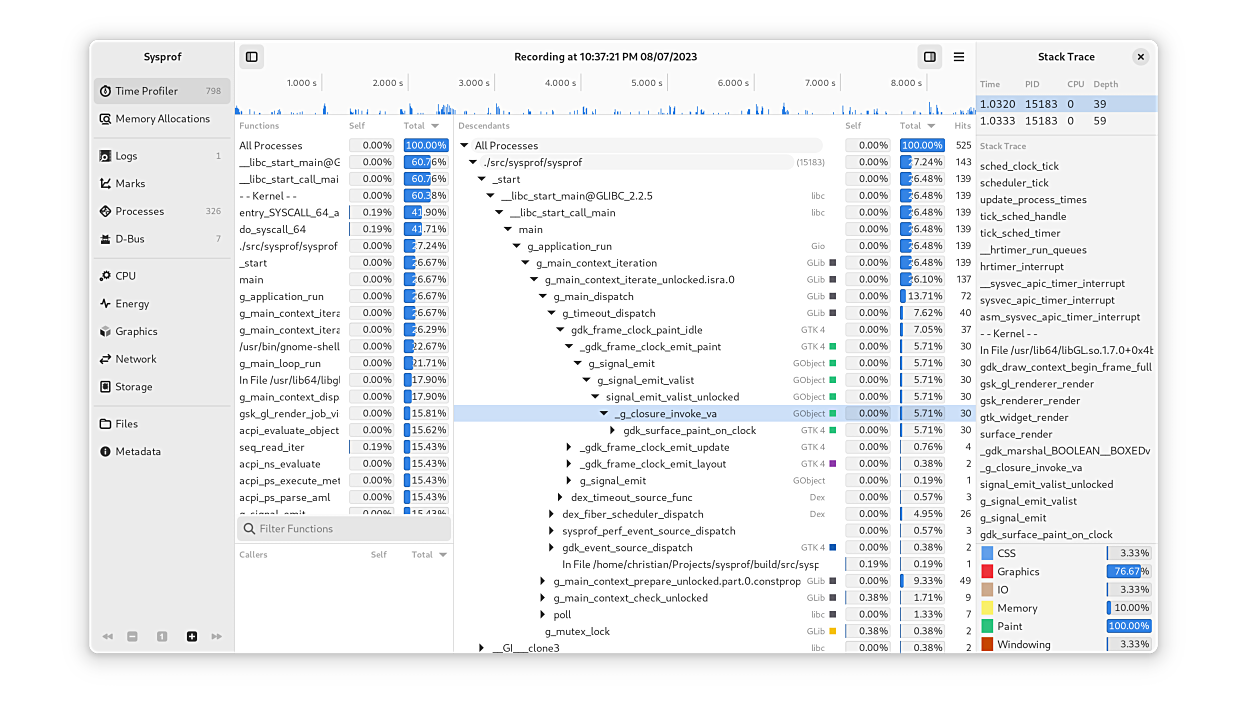Collapse the g_main_dispatch tree row

pyautogui.click(x=543, y=297)
